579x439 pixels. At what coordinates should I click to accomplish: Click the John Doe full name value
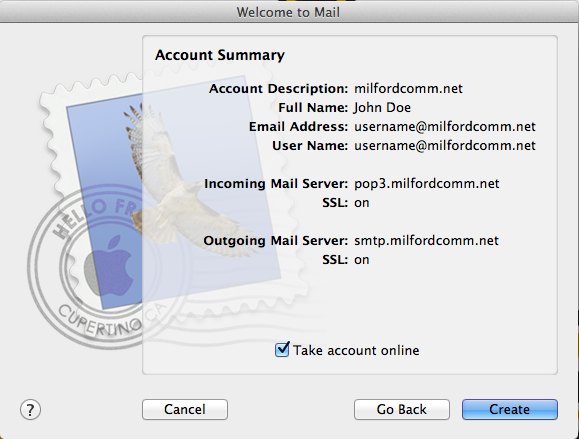[382, 107]
